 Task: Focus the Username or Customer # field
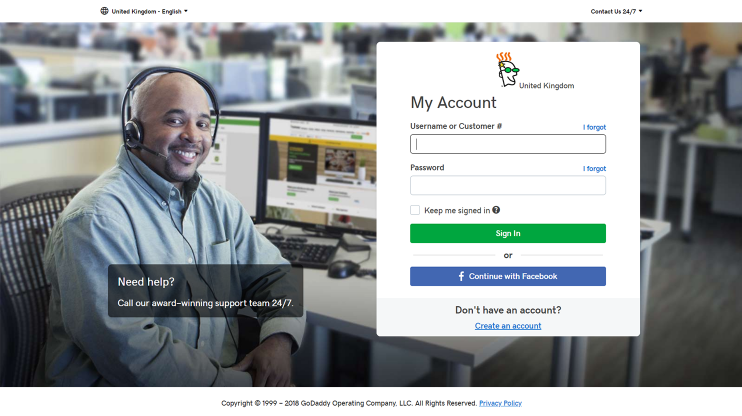[x=508, y=144]
